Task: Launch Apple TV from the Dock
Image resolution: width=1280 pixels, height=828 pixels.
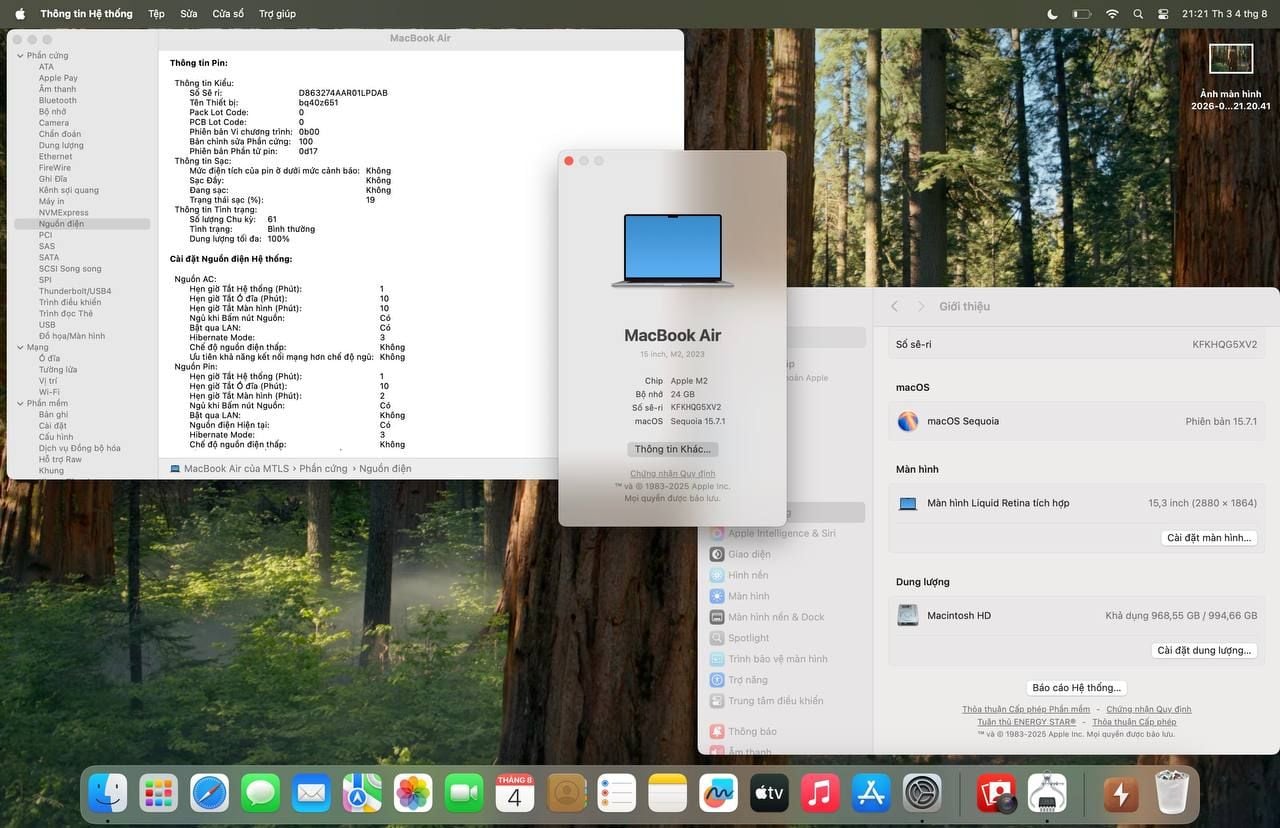Action: 769,794
